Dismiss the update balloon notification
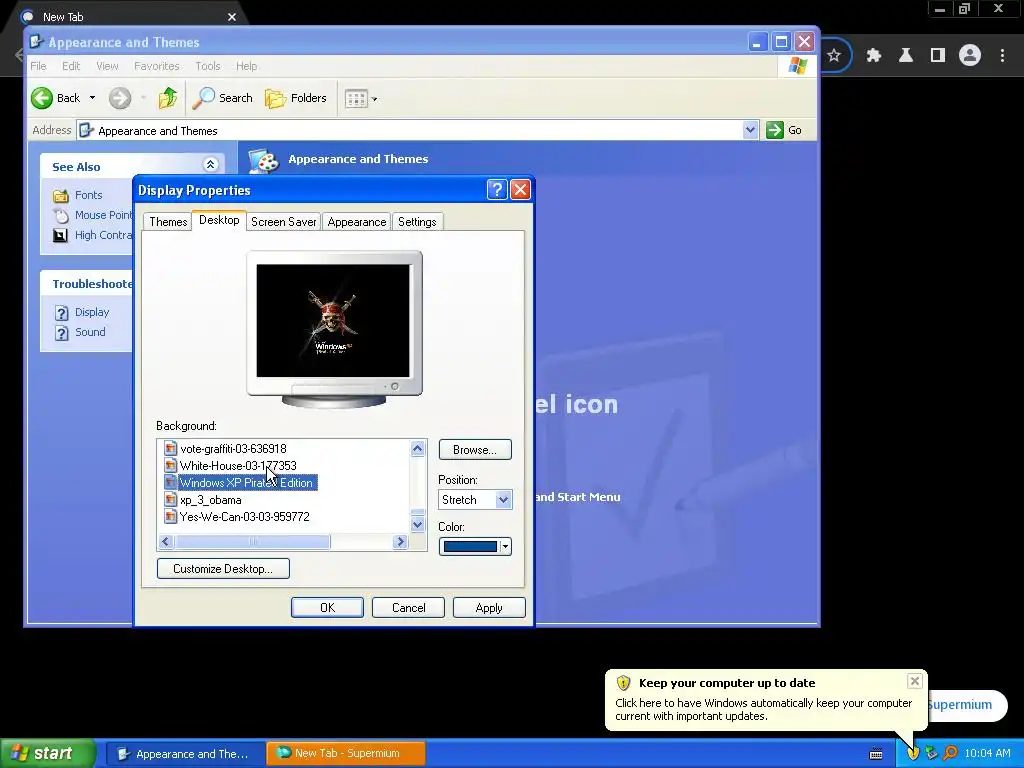The height and width of the screenshot is (768, 1024). pyautogui.click(x=914, y=681)
